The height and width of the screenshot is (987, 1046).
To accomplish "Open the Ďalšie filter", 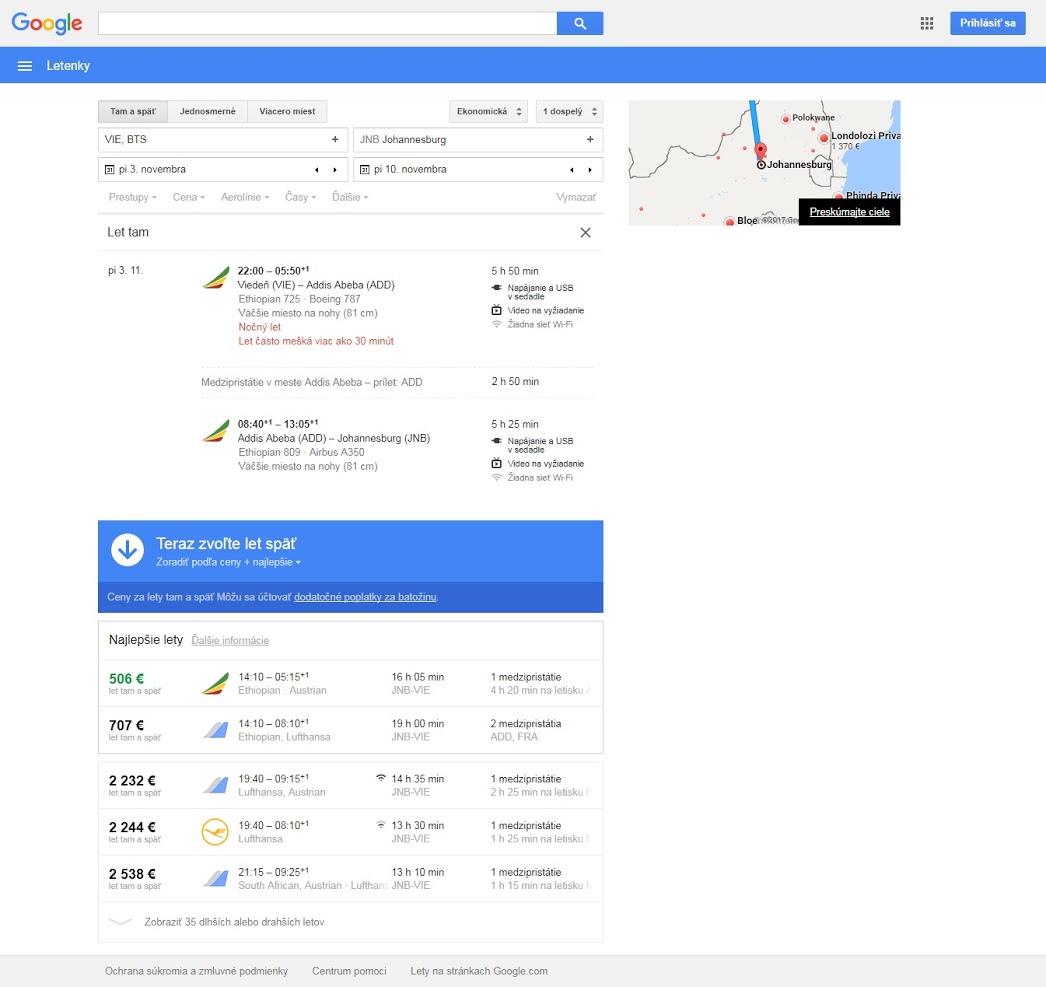I will [x=350, y=197].
